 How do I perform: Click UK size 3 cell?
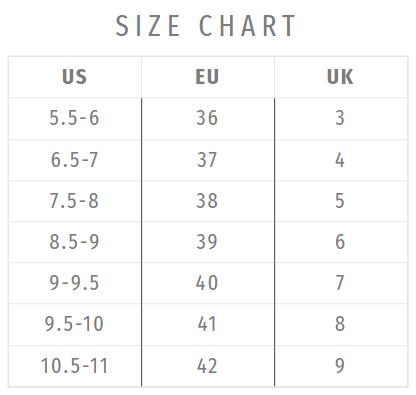point(341,118)
